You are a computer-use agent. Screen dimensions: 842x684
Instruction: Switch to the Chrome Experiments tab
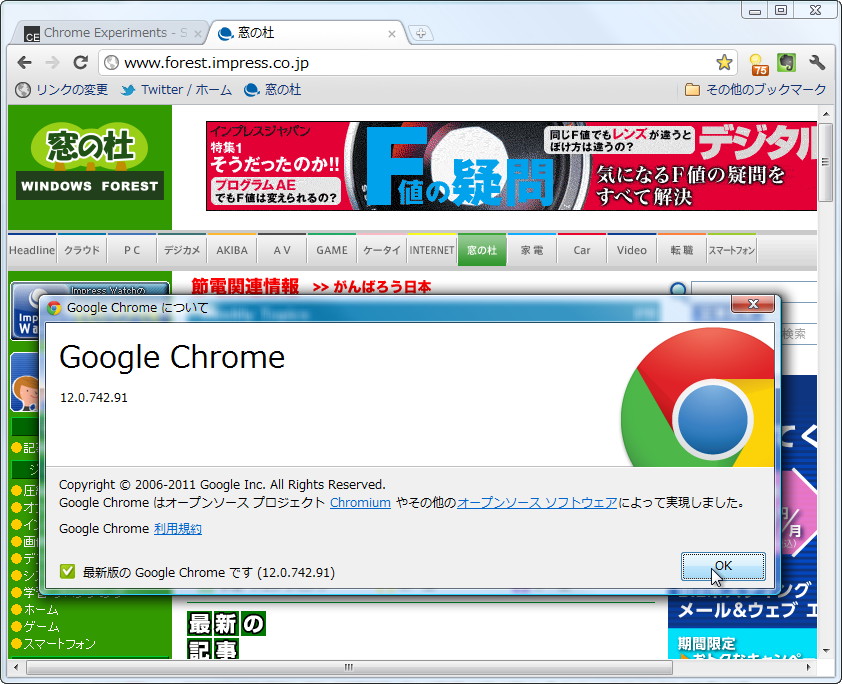(110, 32)
